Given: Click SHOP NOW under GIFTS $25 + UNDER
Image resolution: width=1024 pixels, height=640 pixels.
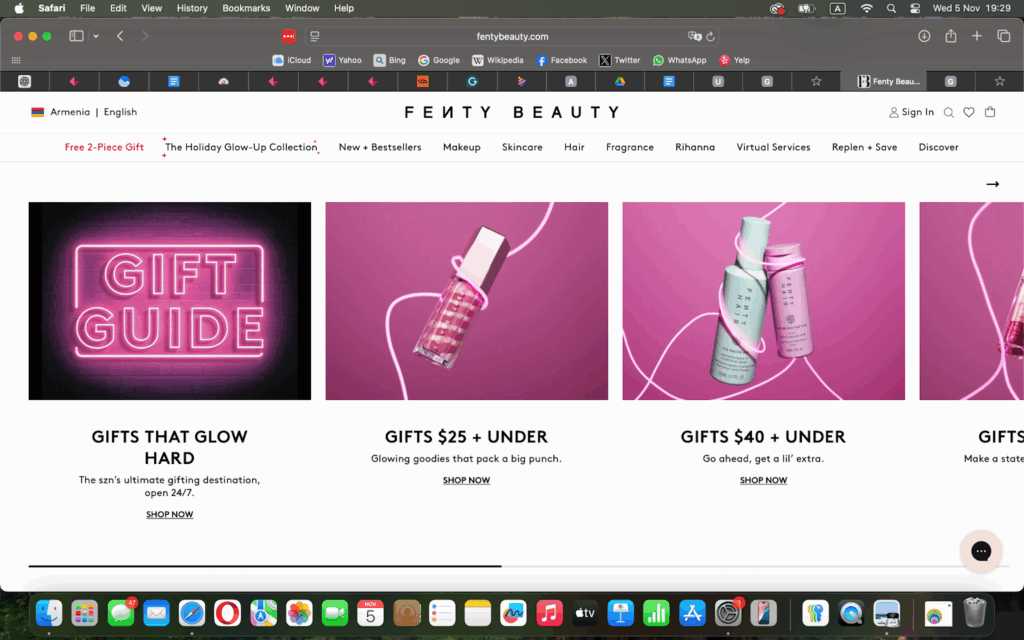Looking at the screenshot, I should [x=466, y=480].
